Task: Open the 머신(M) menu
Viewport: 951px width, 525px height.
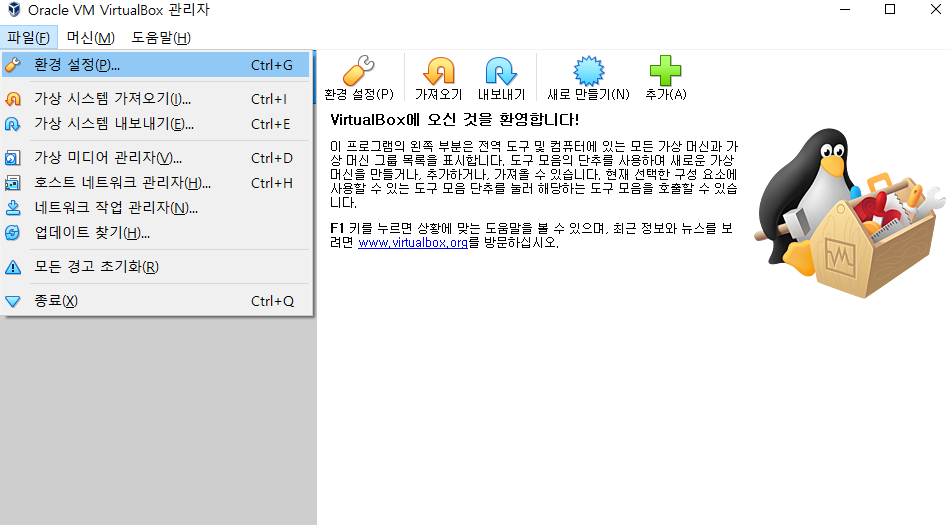Action: click(90, 38)
